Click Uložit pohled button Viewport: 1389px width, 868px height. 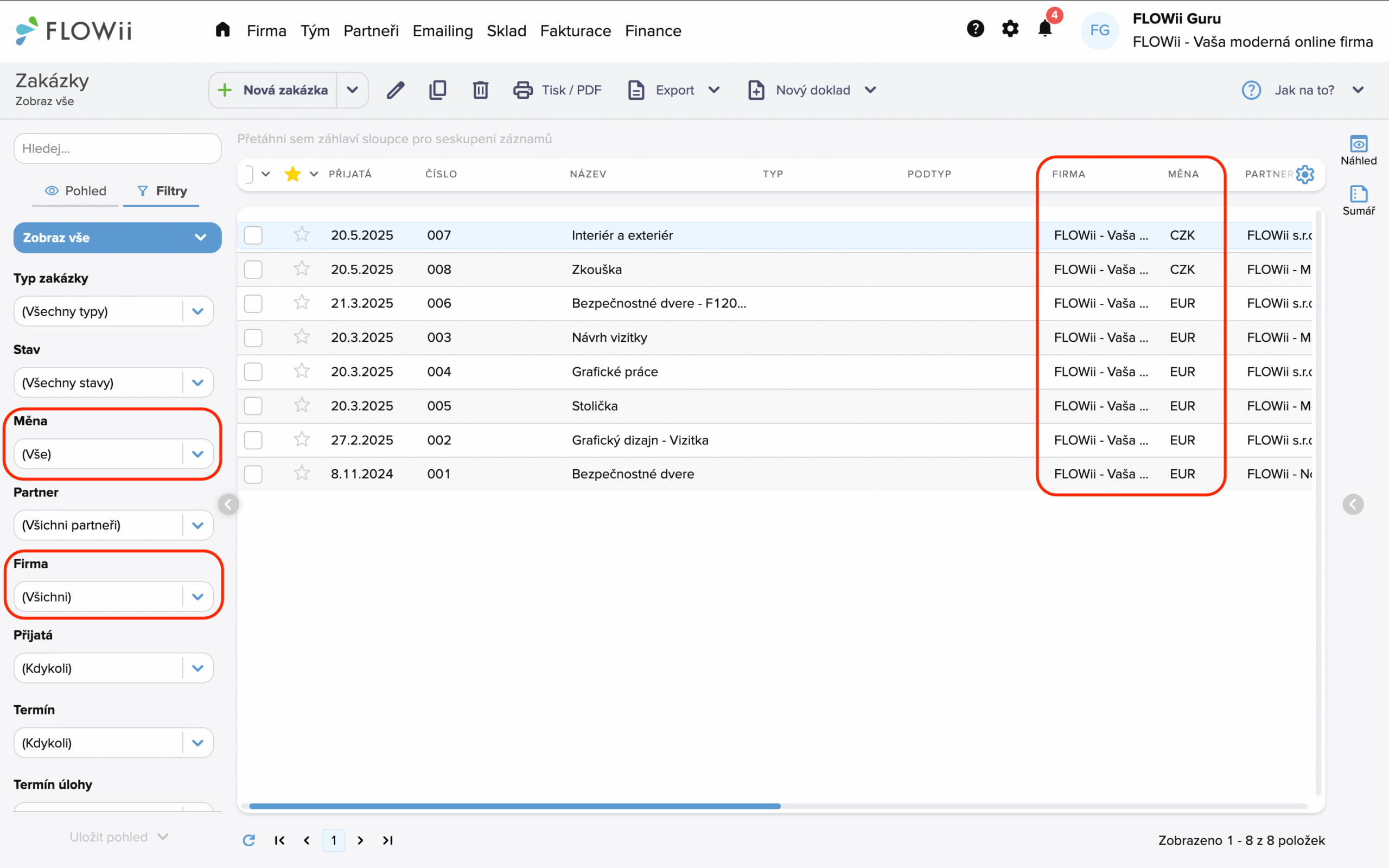(118, 837)
